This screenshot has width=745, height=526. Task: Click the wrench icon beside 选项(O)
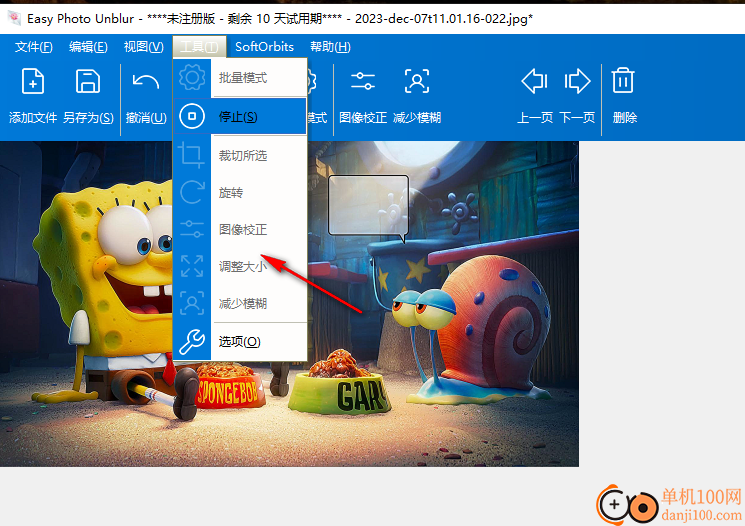pos(192,342)
